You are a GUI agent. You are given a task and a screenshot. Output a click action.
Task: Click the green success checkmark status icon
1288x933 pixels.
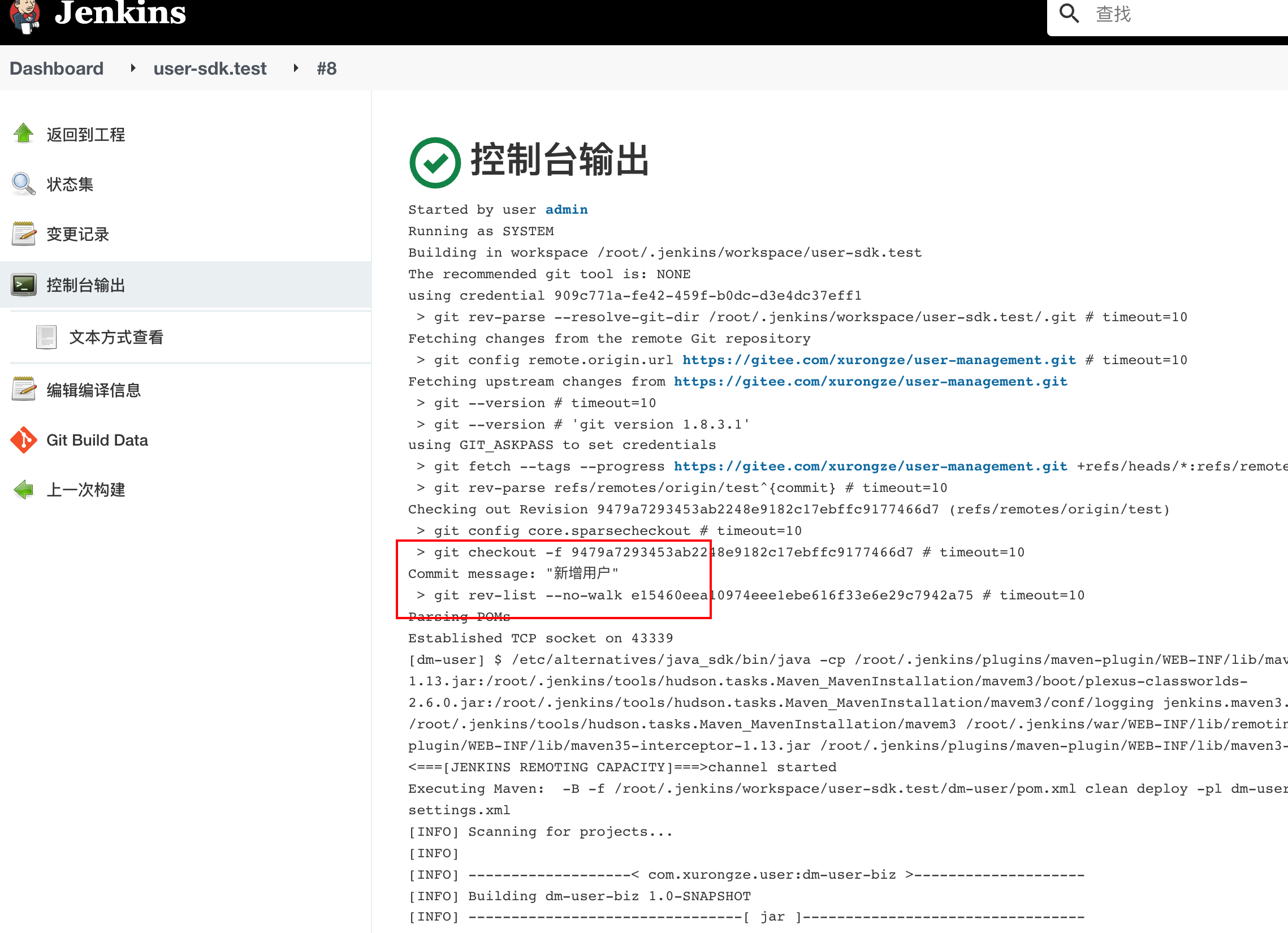435,162
